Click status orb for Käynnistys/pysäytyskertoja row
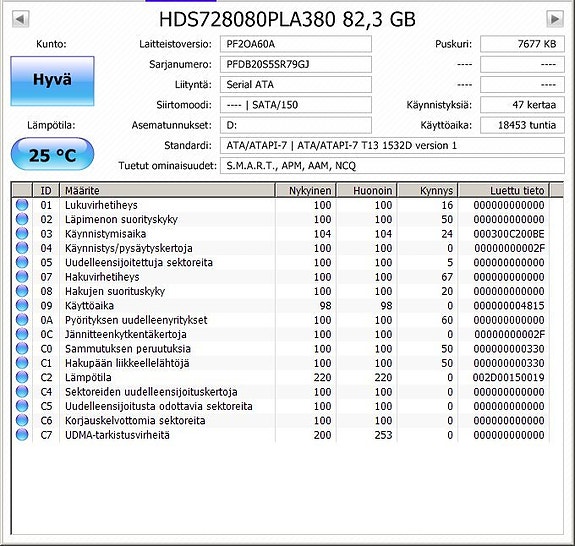Image resolution: width=575 pixels, height=546 pixels. pyautogui.click(x=22, y=248)
